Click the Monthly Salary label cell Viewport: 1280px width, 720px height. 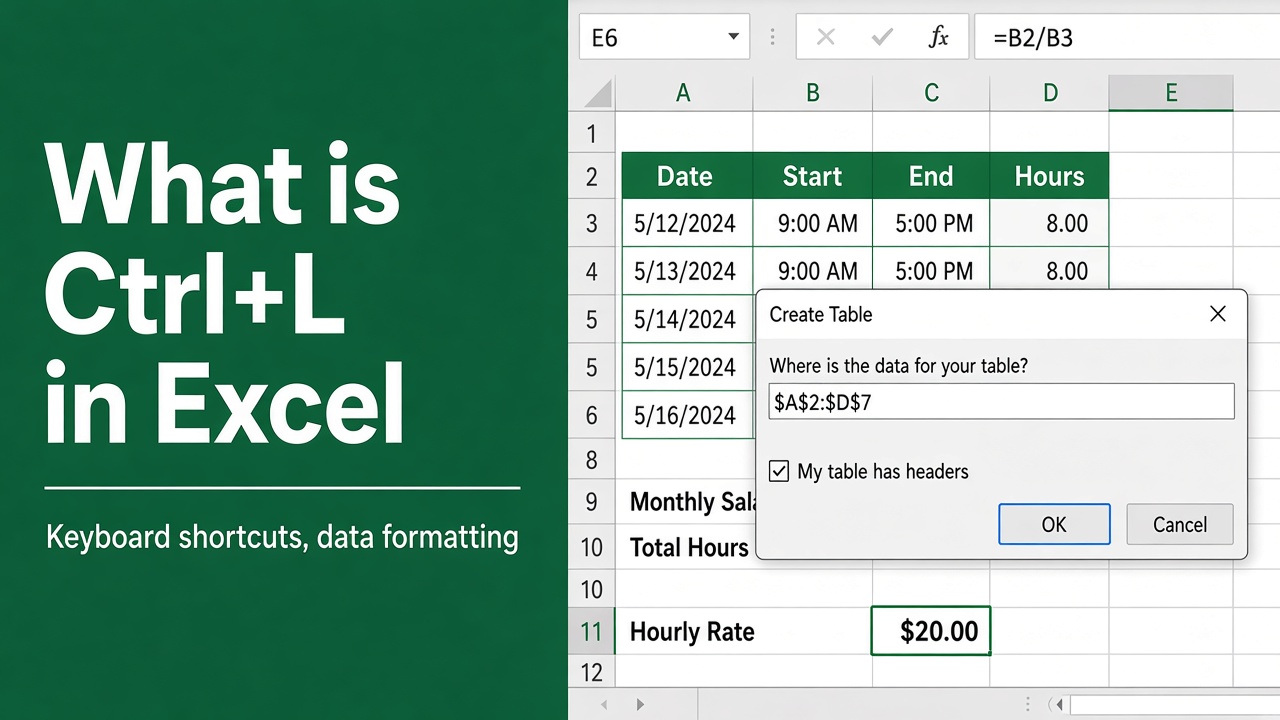(x=686, y=502)
